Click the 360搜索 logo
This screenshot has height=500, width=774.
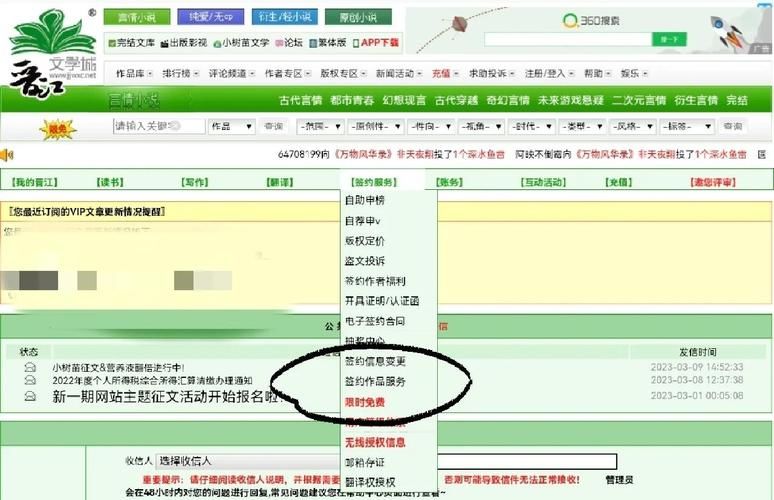(x=591, y=20)
